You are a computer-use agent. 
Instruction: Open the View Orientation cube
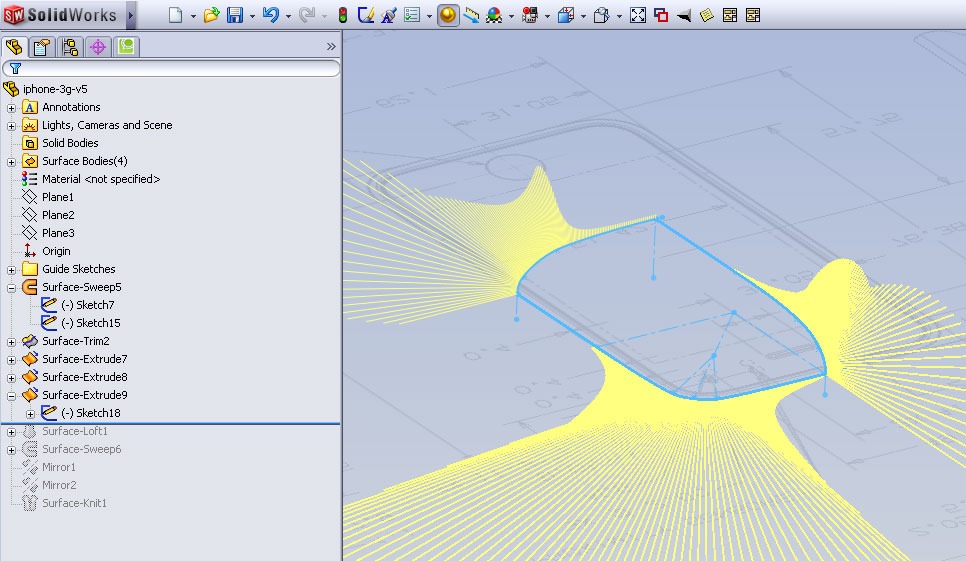[x=566, y=15]
